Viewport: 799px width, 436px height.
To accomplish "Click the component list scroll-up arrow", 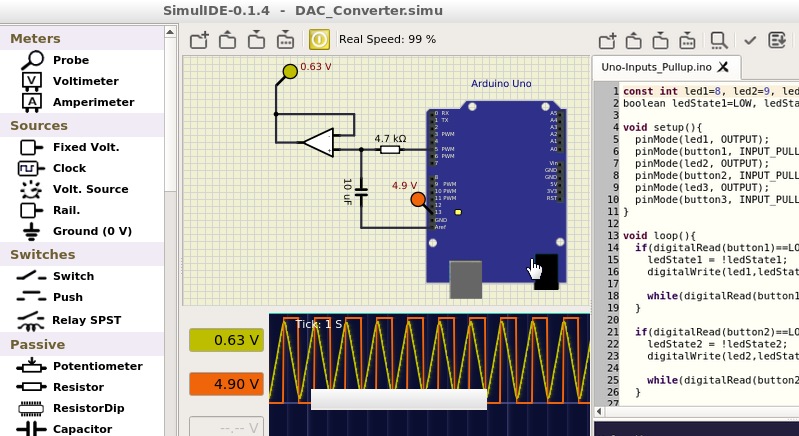I will [x=170, y=33].
